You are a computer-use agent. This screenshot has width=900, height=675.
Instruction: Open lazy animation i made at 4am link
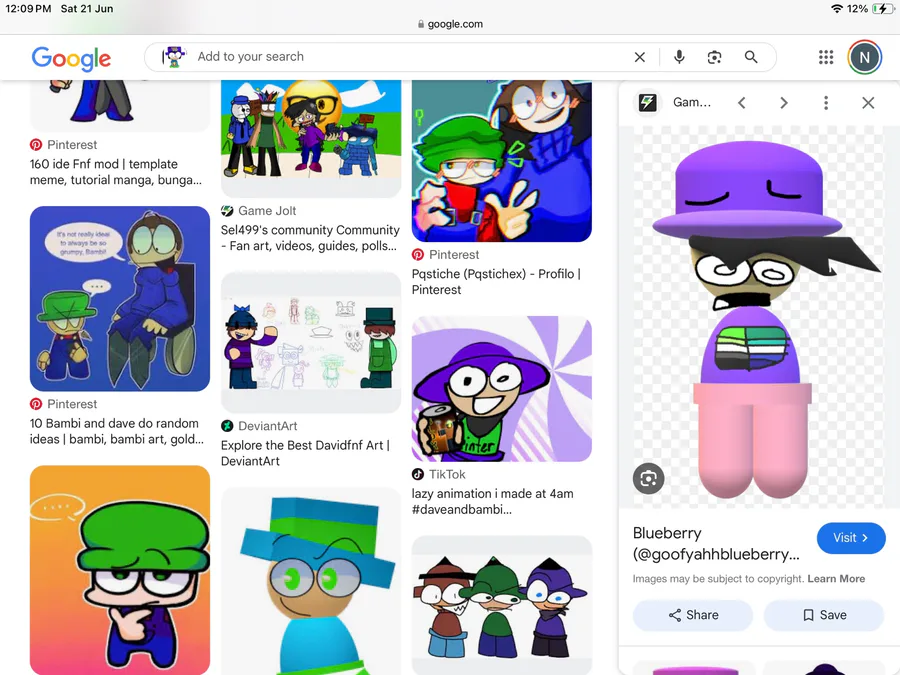(492, 501)
